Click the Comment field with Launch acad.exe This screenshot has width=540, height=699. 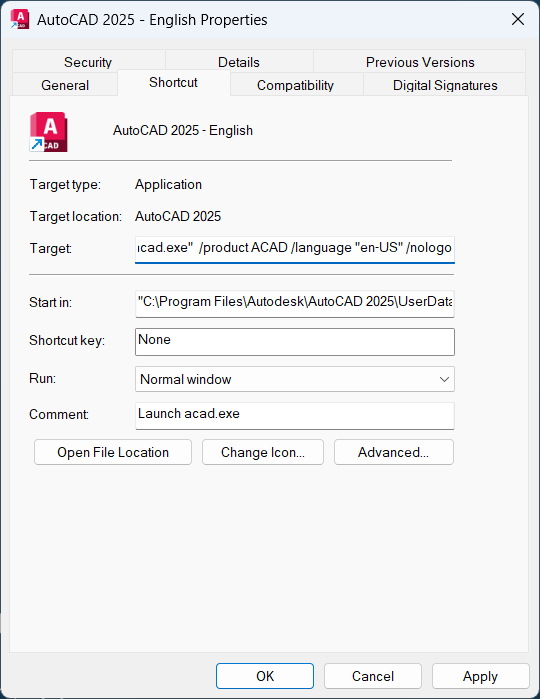pyautogui.click(x=295, y=415)
